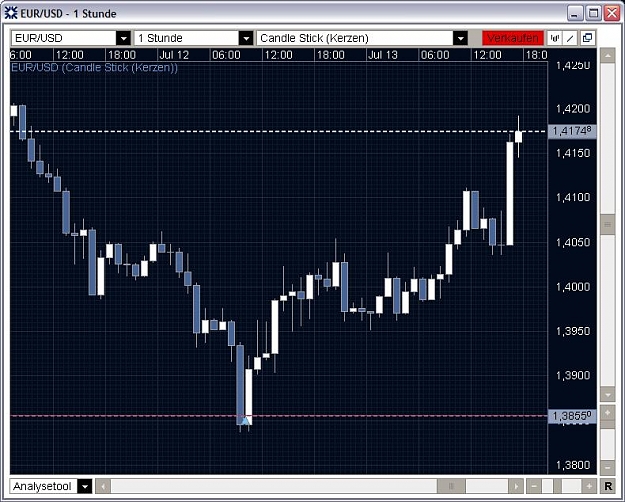Click the 1,4174 current price label
This screenshot has height=502, width=625.
(x=572, y=131)
